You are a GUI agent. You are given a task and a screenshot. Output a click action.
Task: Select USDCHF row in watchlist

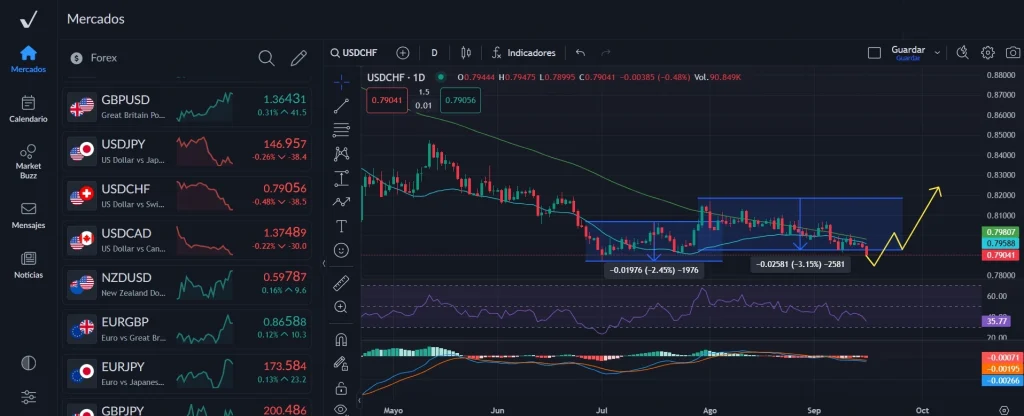point(187,195)
